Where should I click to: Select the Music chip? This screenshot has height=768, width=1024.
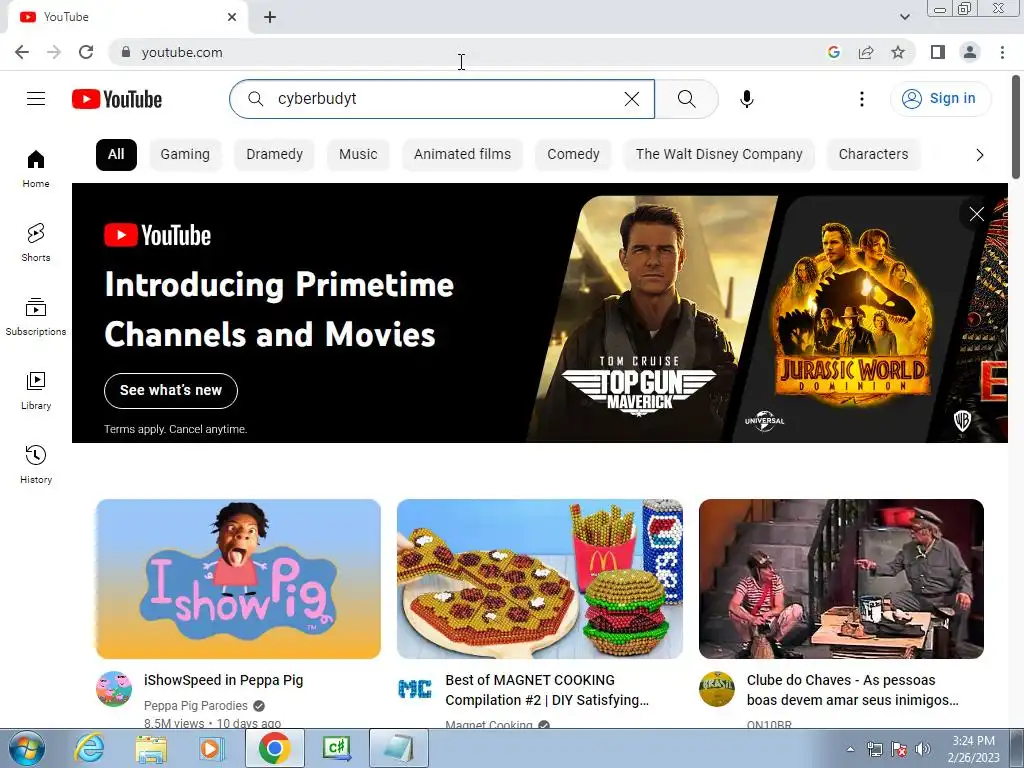[x=358, y=155]
